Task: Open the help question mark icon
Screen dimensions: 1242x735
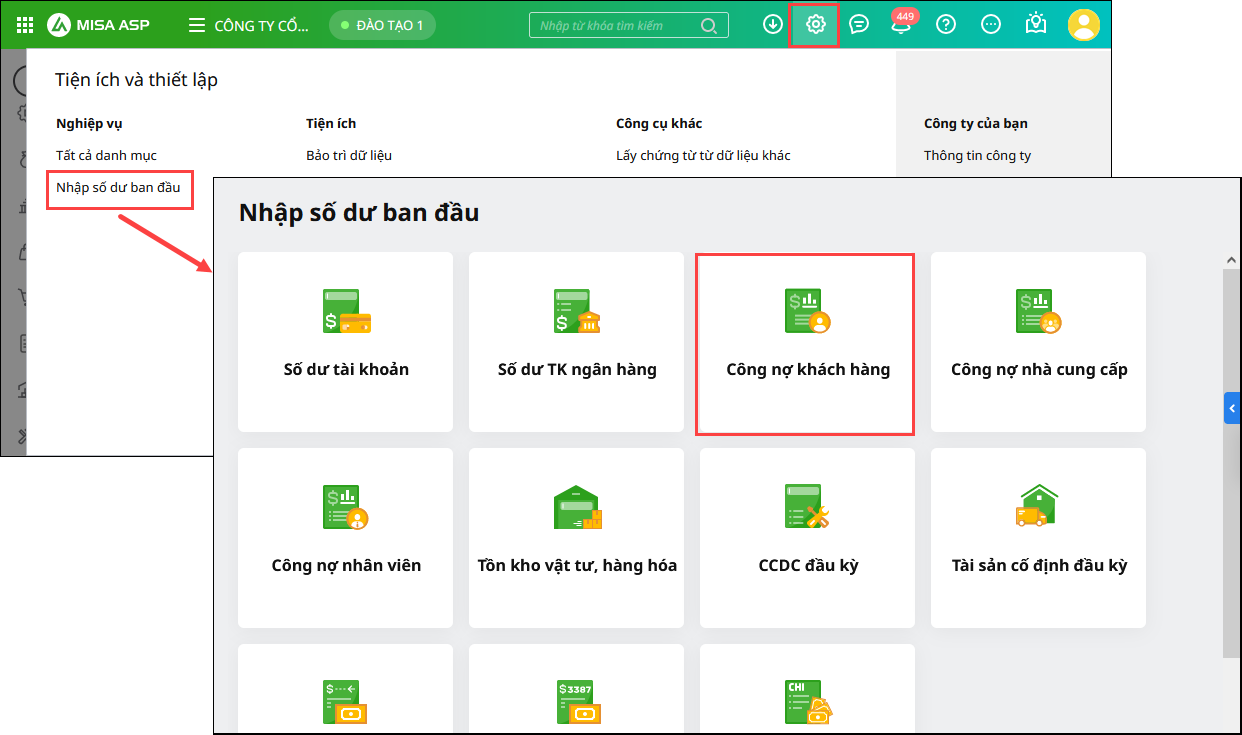Action: tap(946, 25)
